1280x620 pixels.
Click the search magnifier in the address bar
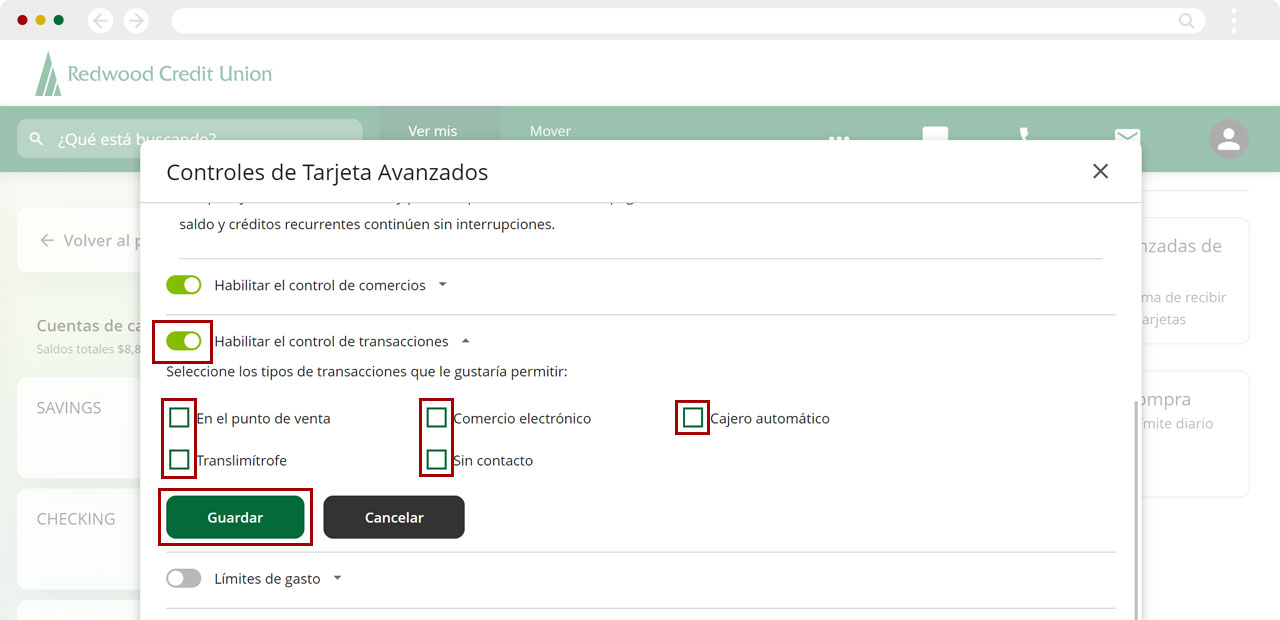[1186, 20]
